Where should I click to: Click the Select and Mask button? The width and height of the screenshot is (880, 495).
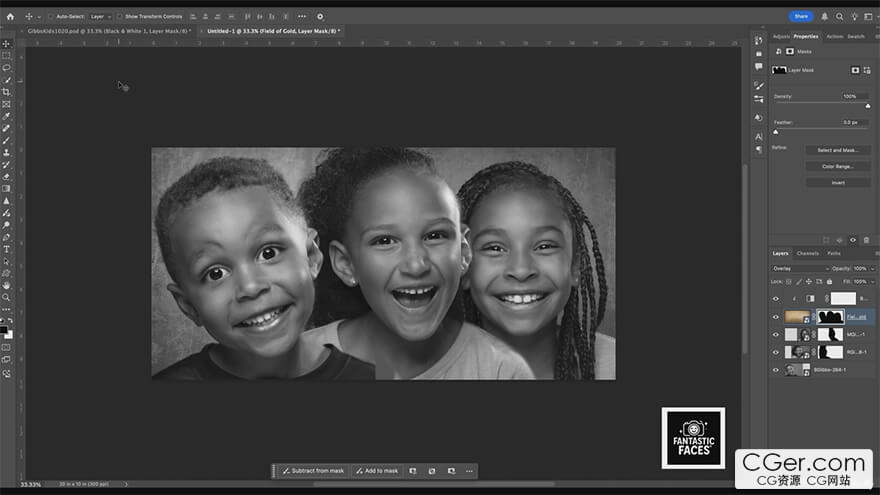[x=837, y=150]
